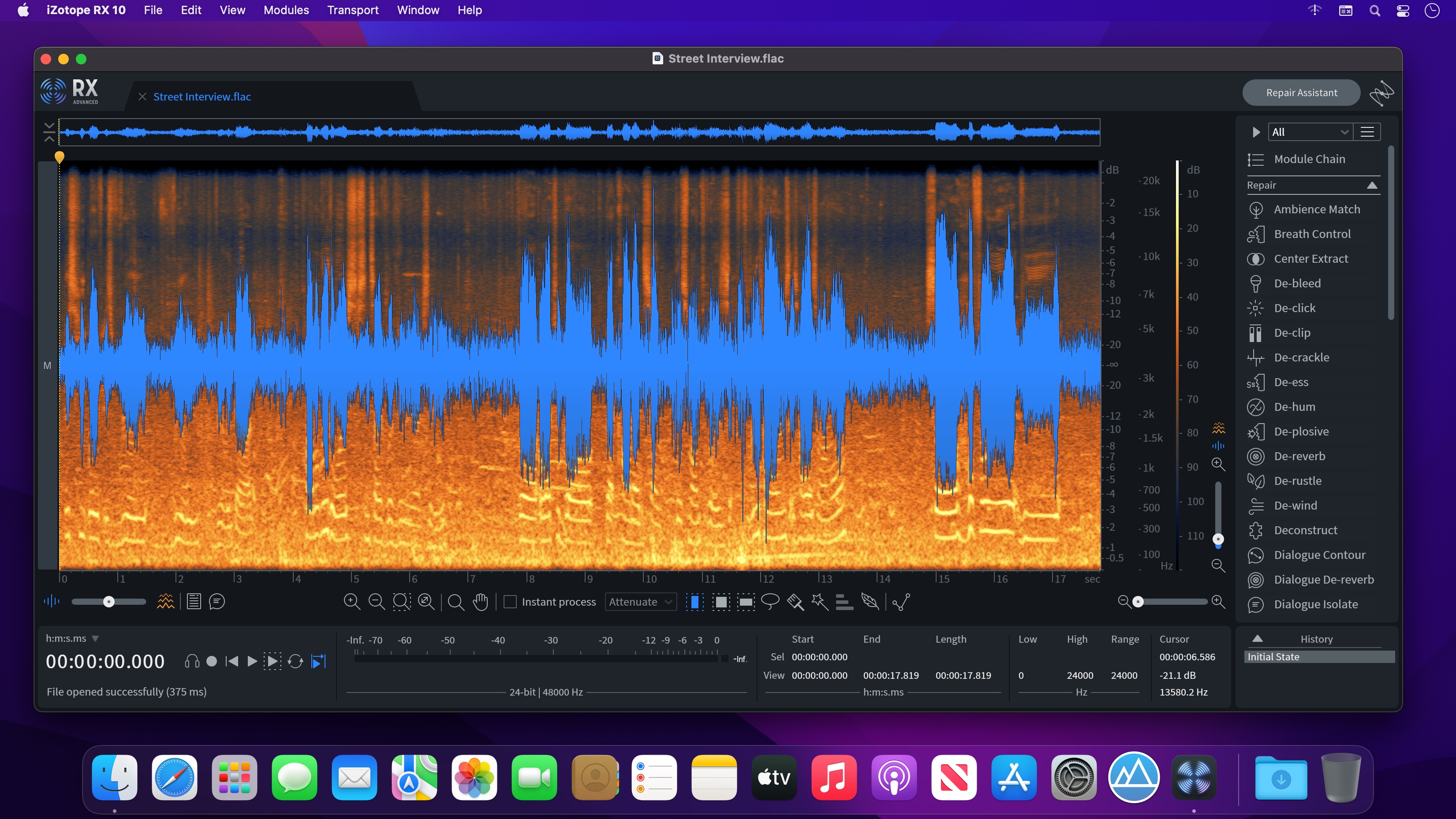Screen dimensions: 1456x819
Task: Toggle the M mute button
Action: click(47, 365)
